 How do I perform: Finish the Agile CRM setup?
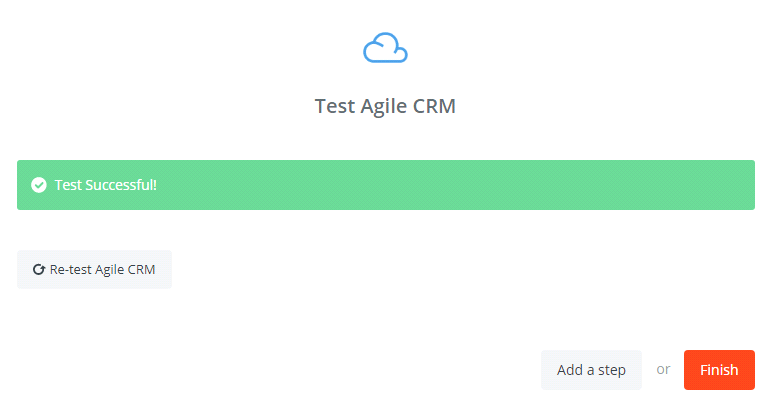719,370
